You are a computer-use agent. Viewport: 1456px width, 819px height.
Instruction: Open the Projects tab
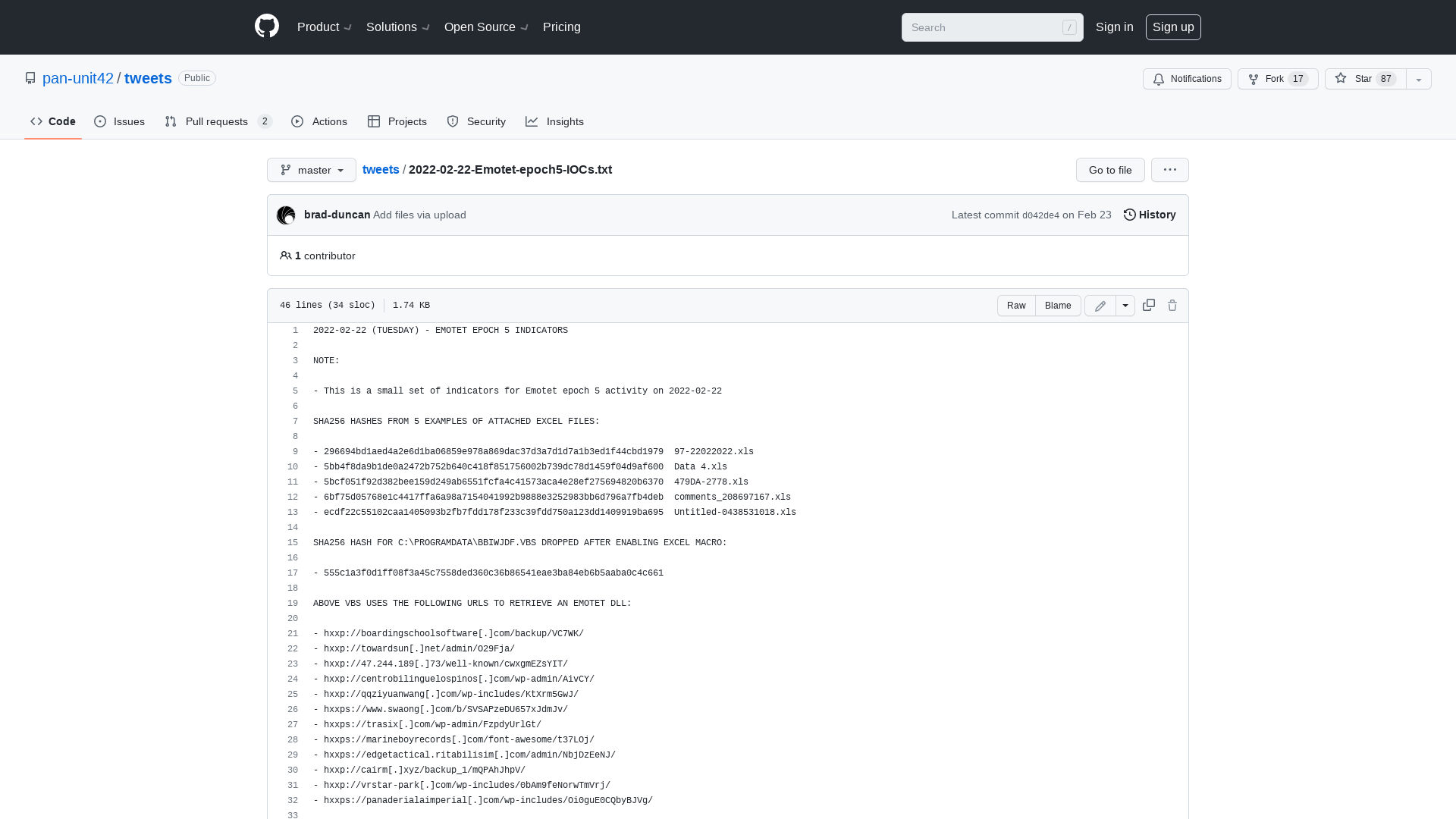pyautogui.click(x=397, y=121)
